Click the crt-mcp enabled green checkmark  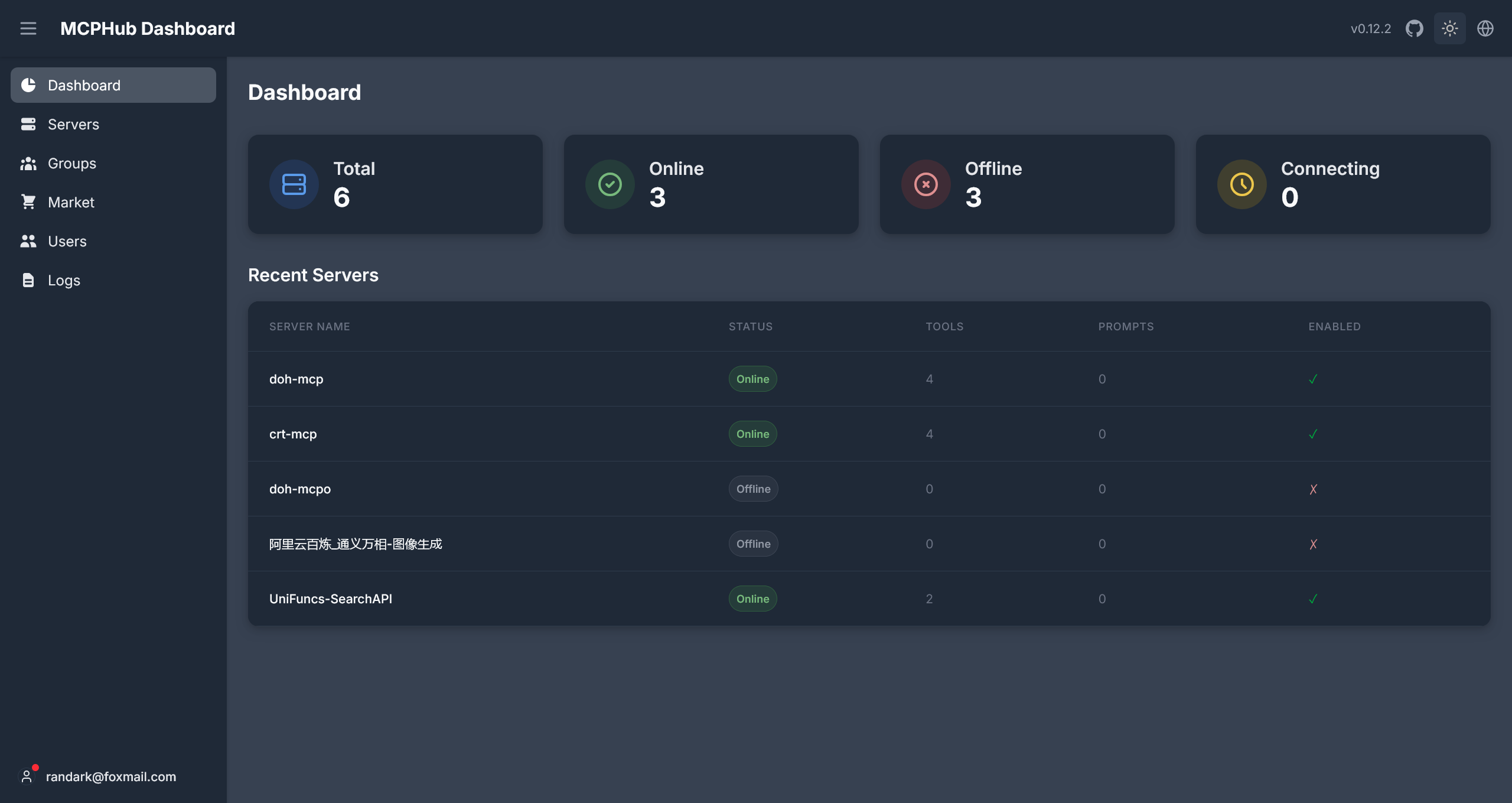tap(1313, 434)
